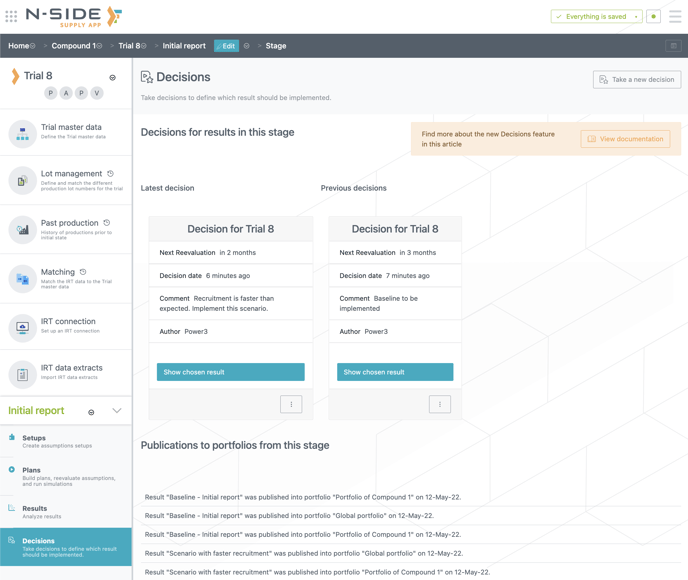The width and height of the screenshot is (688, 580).
Task: Go to Setups in the sidebar
Action: 34,438
